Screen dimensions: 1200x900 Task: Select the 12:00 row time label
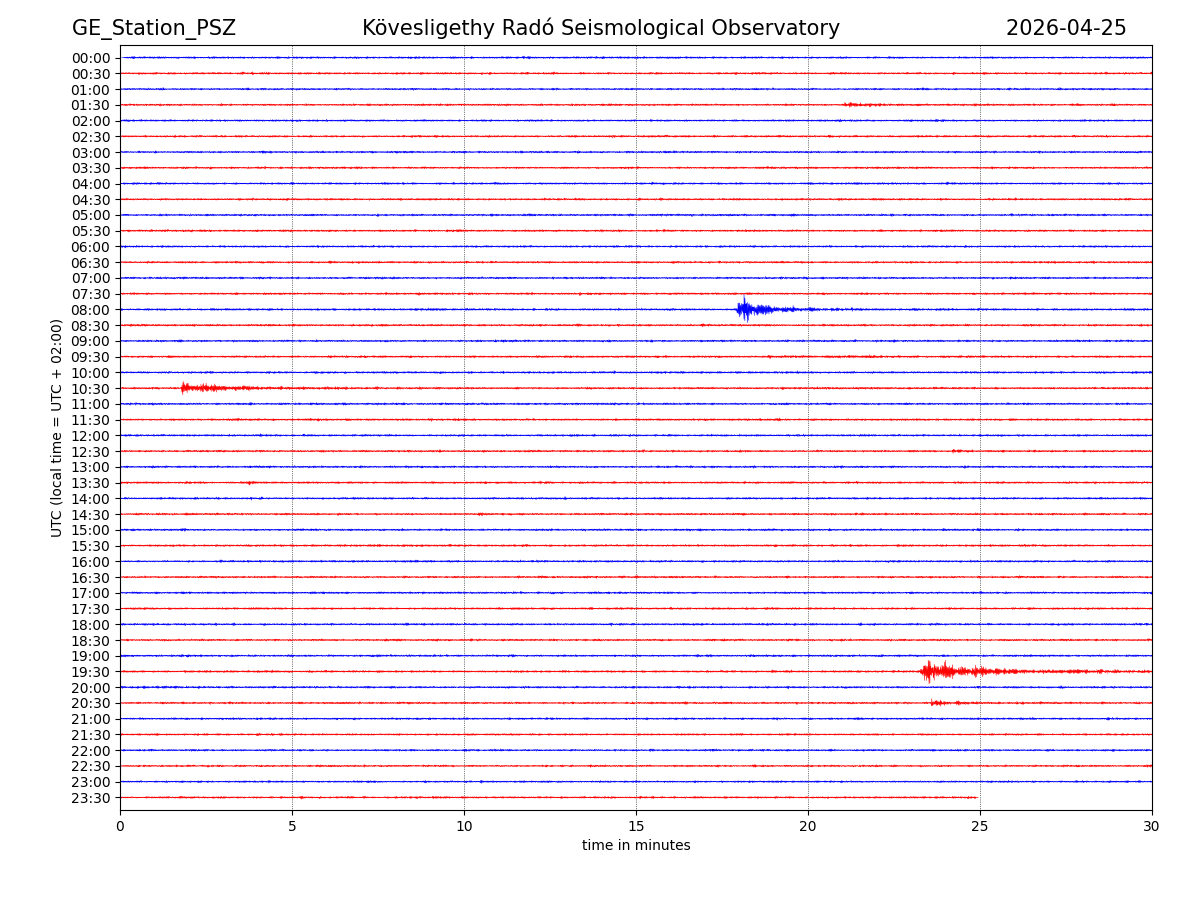point(91,436)
